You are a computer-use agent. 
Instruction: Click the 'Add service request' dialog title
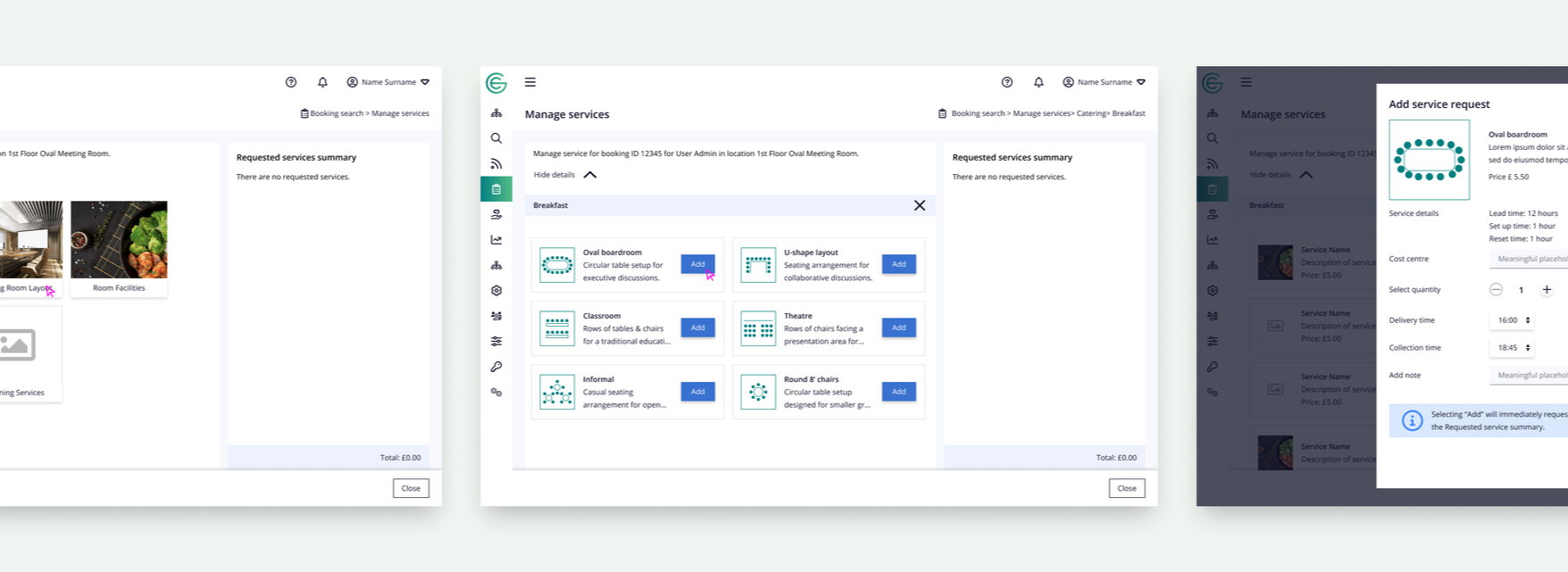point(1439,104)
